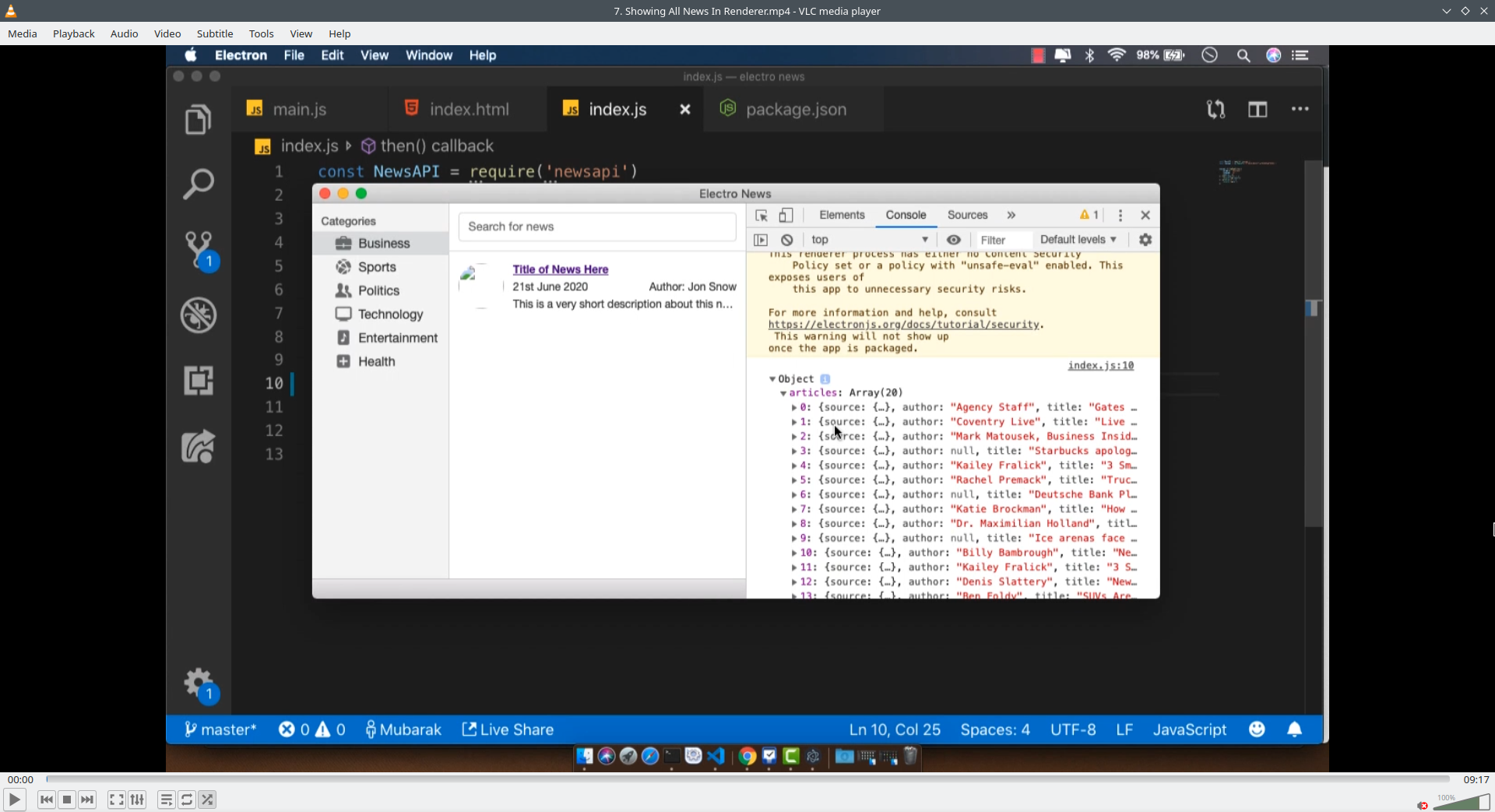This screenshot has width=1495, height=812.
Task: Show more DevTools tabs chevron
Action: click(1011, 216)
